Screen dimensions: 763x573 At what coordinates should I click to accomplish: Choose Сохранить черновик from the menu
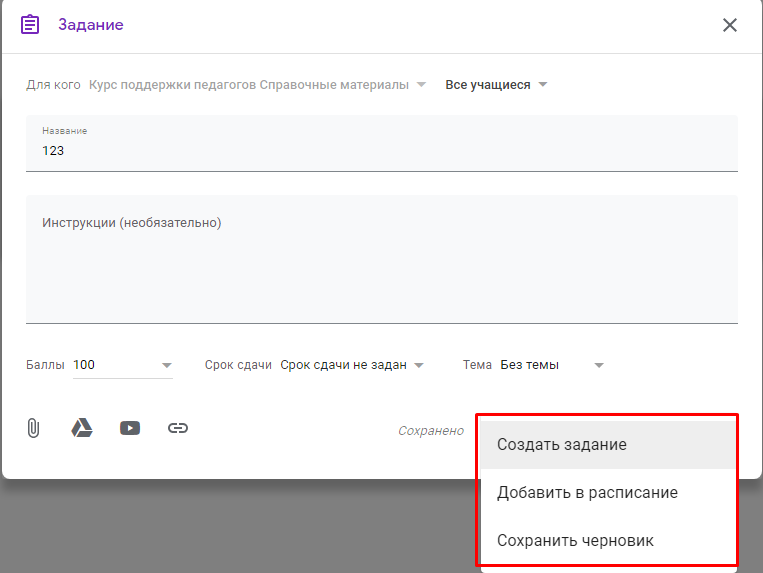point(608,540)
